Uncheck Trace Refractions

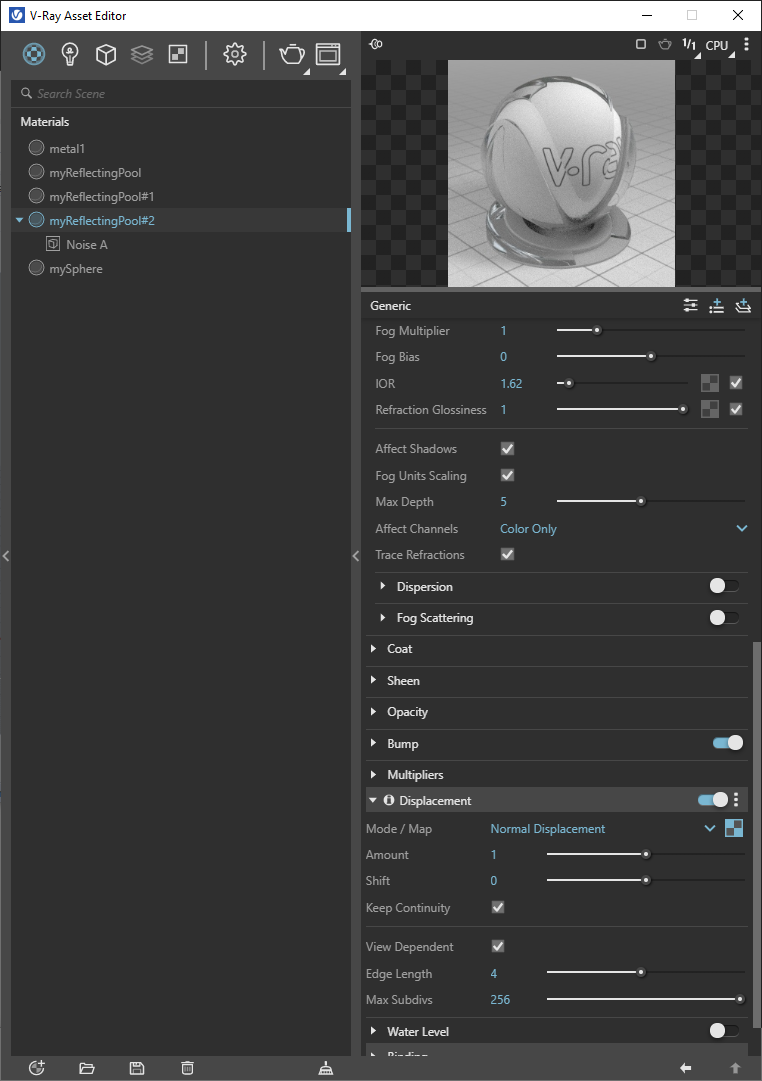508,554
